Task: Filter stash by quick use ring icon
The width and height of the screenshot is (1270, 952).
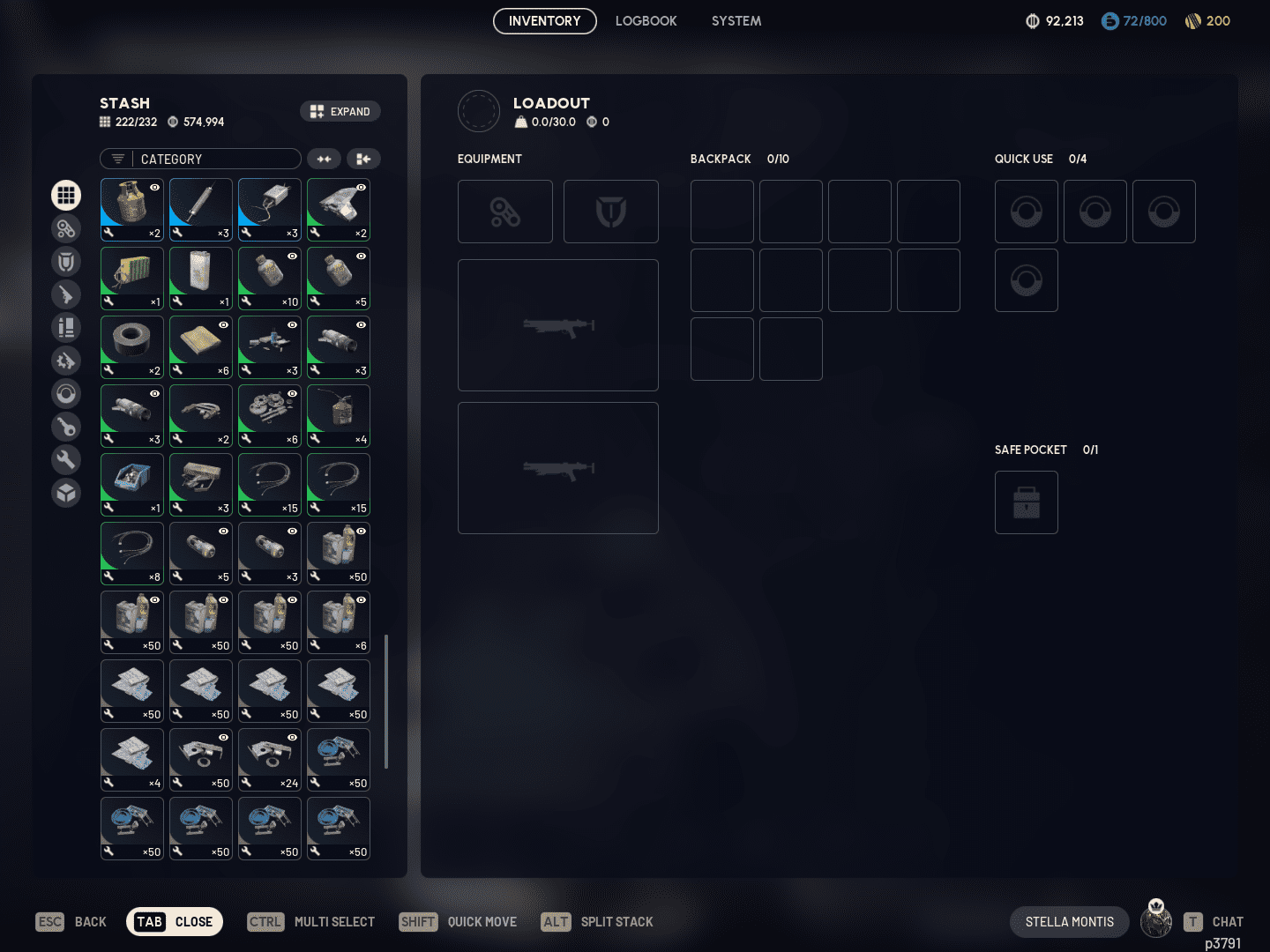Action: click(66, 394)
